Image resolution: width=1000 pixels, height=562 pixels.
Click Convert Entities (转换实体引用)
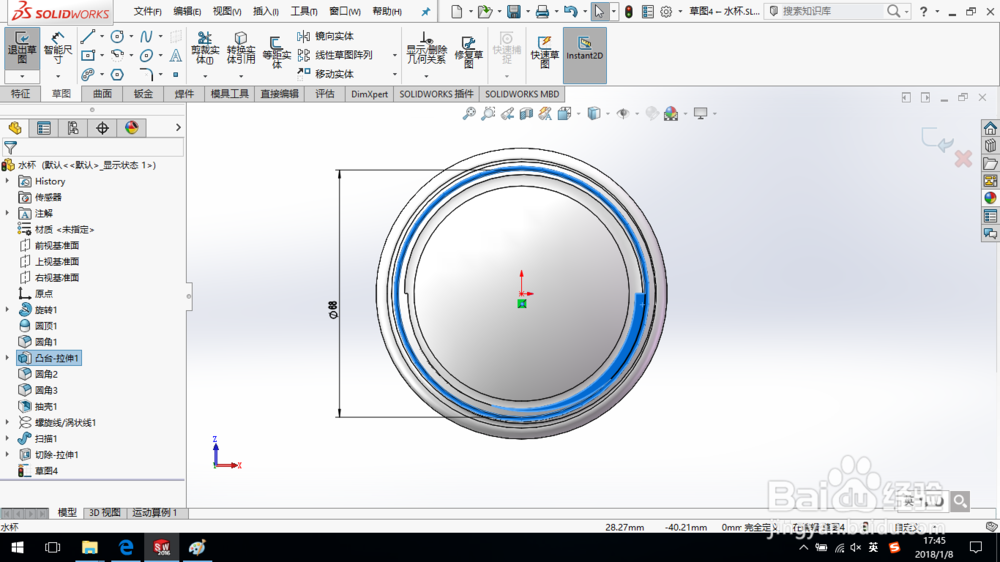tap(240, 48)
